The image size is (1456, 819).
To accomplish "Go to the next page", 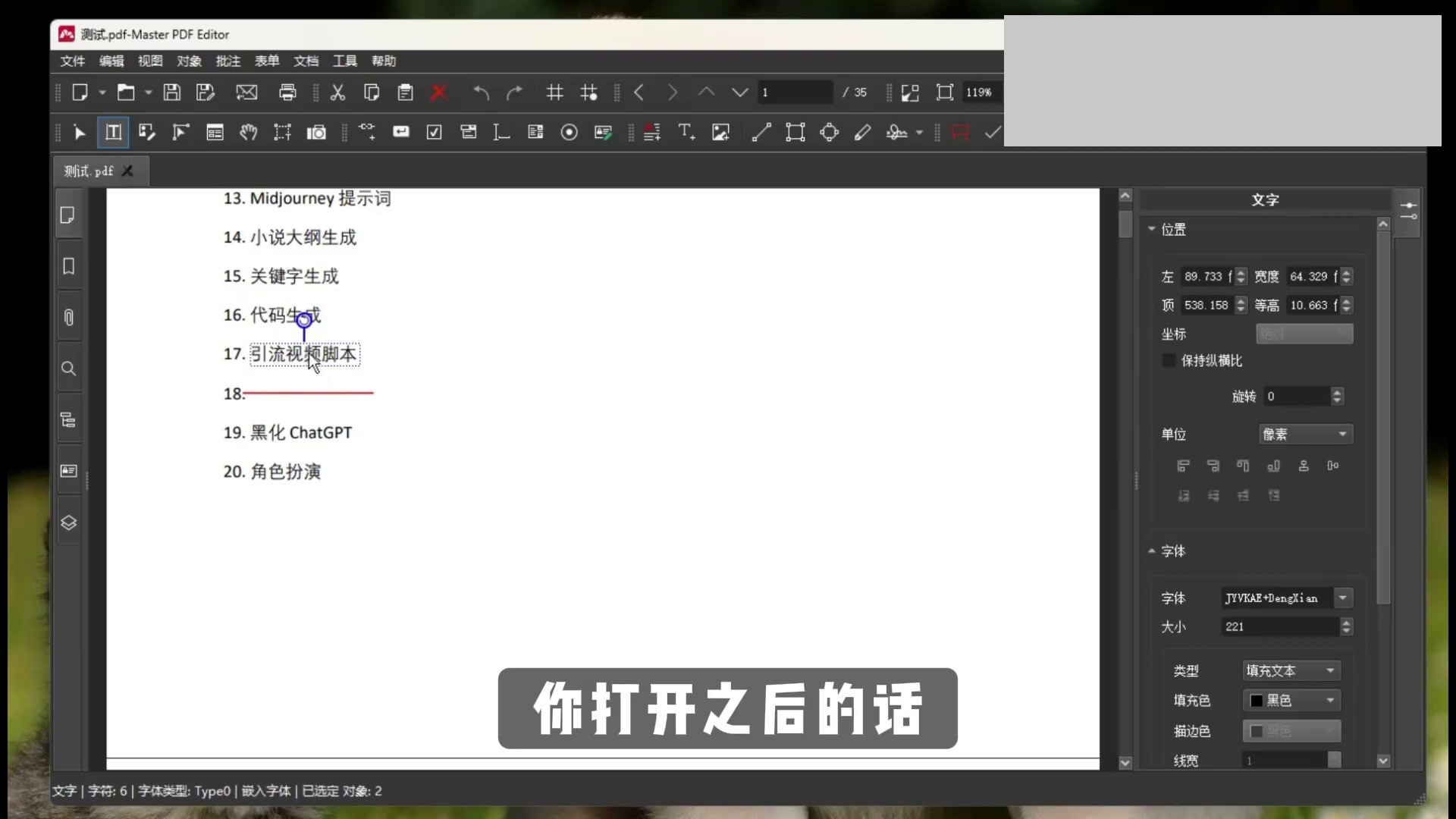I will (673, 92).
